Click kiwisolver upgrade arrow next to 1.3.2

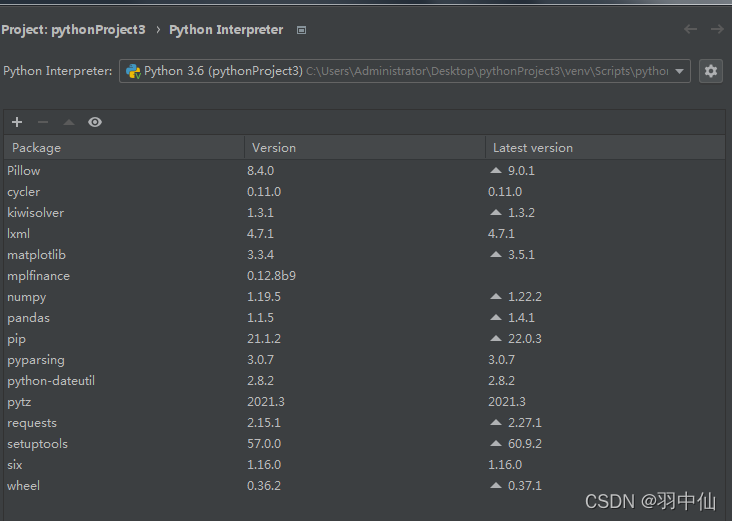pyautogui.click(x=496, y=212)
